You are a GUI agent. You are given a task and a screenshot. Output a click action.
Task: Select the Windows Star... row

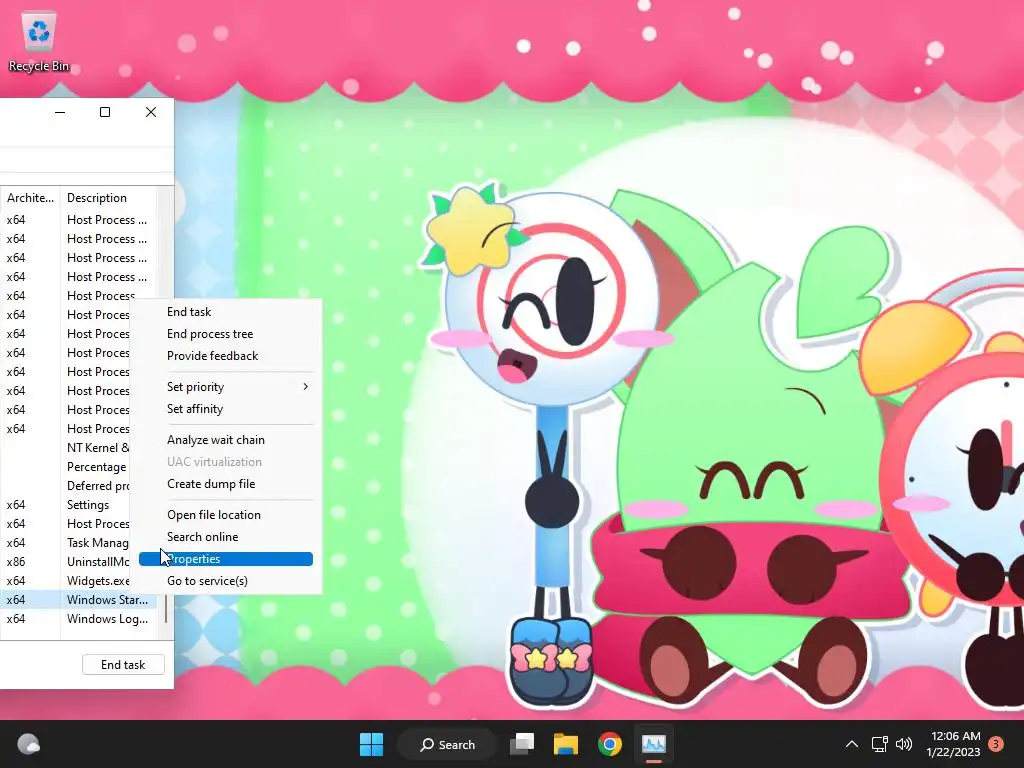point(78,600)
